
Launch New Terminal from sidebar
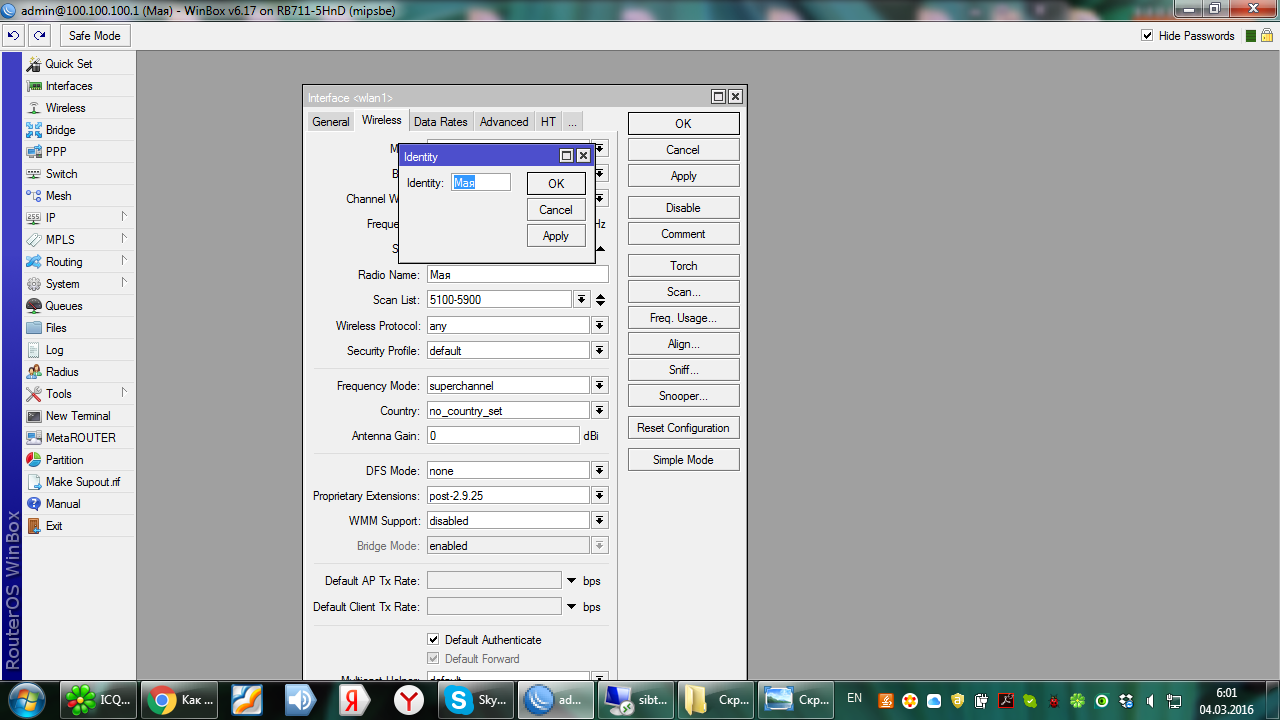[x=77, y=416]
